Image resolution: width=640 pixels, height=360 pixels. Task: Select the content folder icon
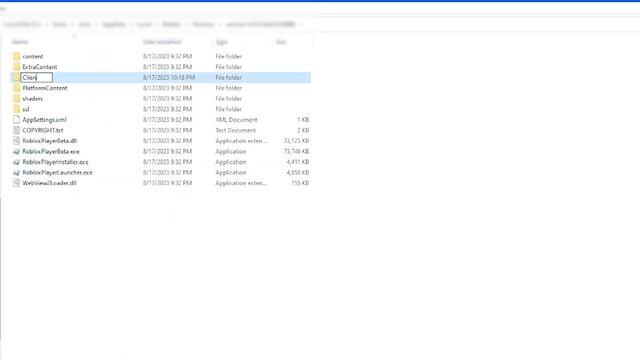(16, 56)
